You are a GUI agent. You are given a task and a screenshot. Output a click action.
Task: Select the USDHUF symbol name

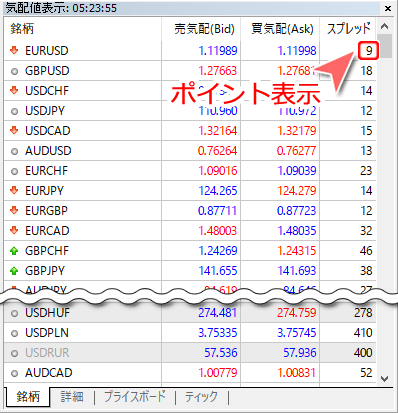pyautogui.click(x=47, y=313)
